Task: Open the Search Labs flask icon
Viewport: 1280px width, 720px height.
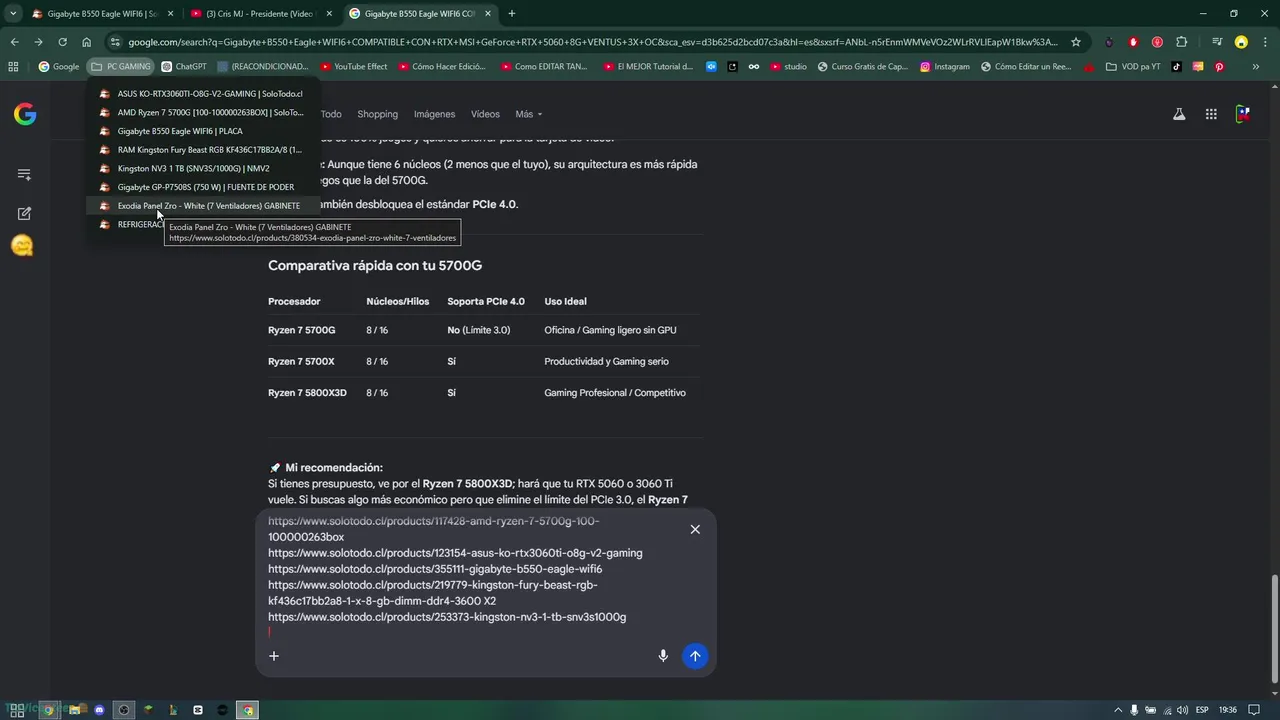Action: [1179, 114]
